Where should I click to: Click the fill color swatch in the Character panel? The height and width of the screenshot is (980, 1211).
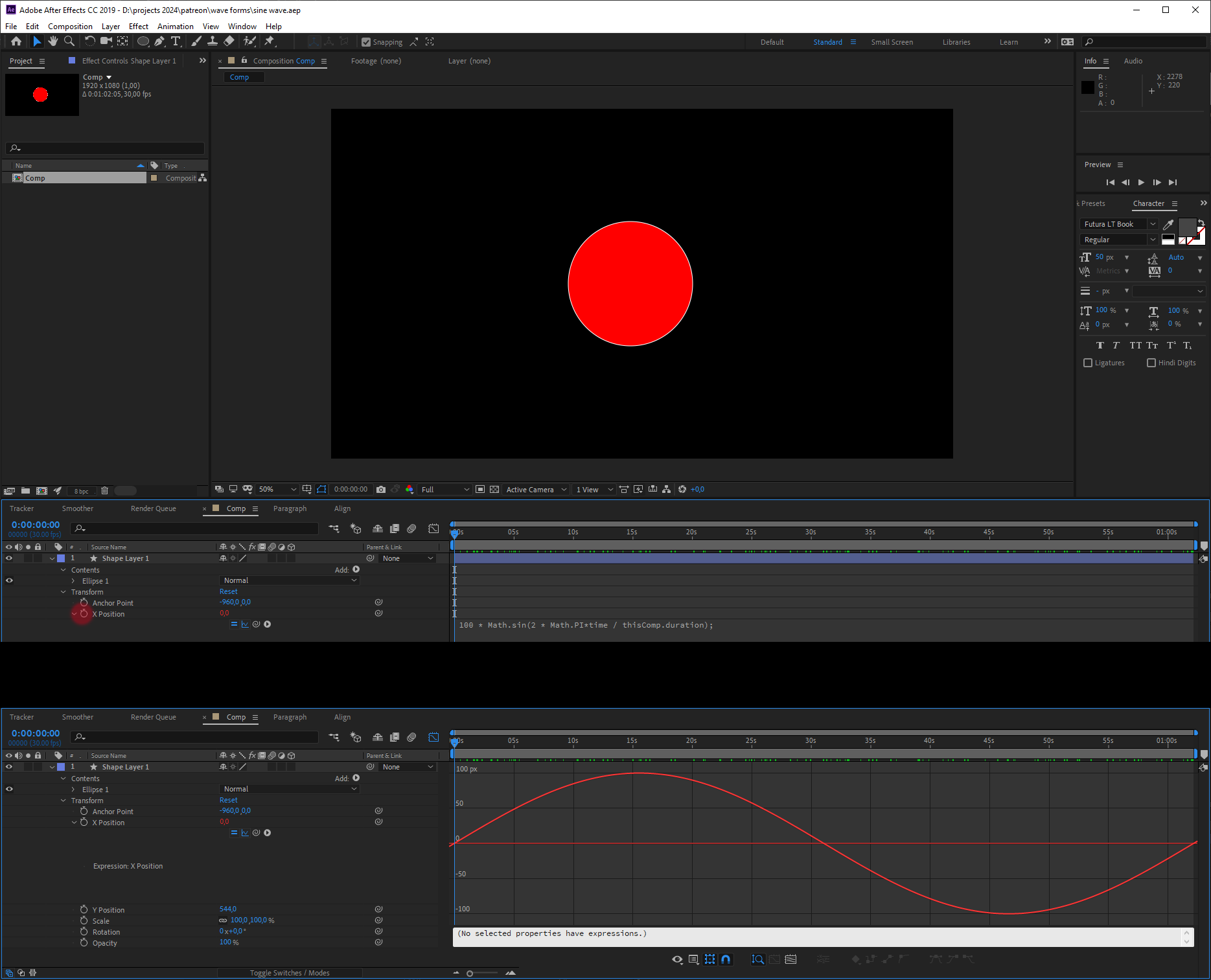[x=1187, y=227]
